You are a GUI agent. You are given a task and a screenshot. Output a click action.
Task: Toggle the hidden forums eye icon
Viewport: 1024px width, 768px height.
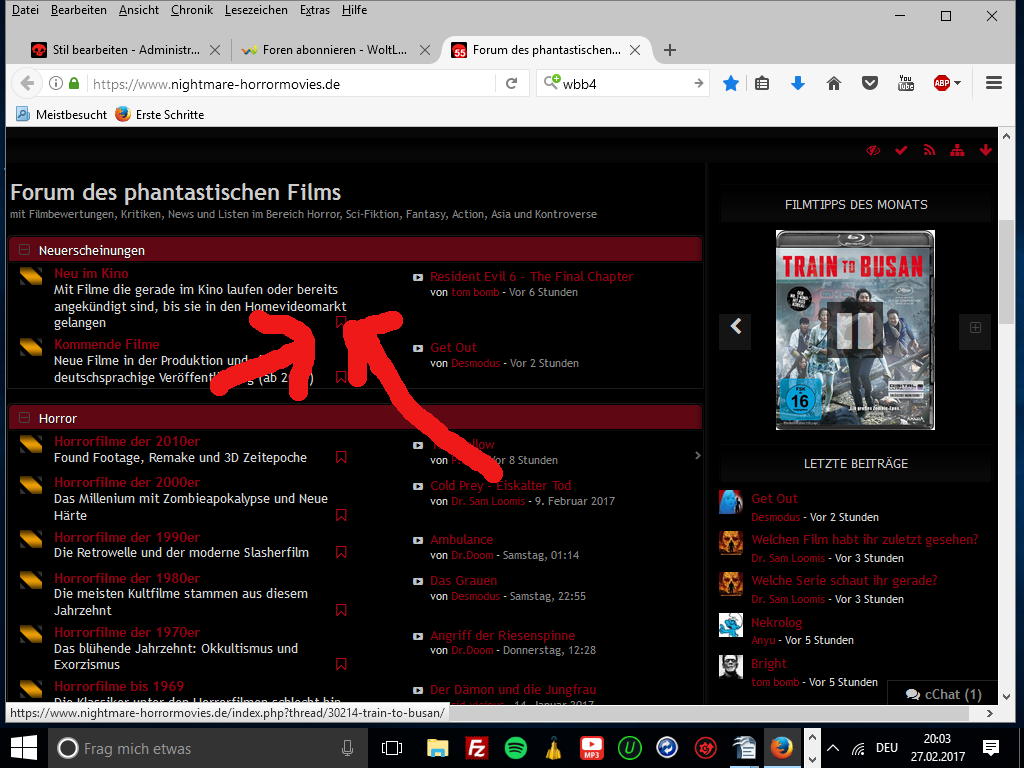point(873,151)
